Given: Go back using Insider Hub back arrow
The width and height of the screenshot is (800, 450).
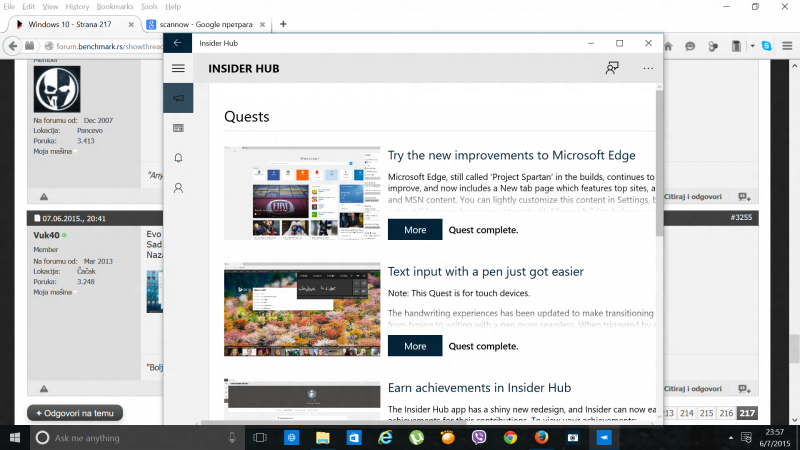Looking at the screenshot, I should tap(178, 43).
